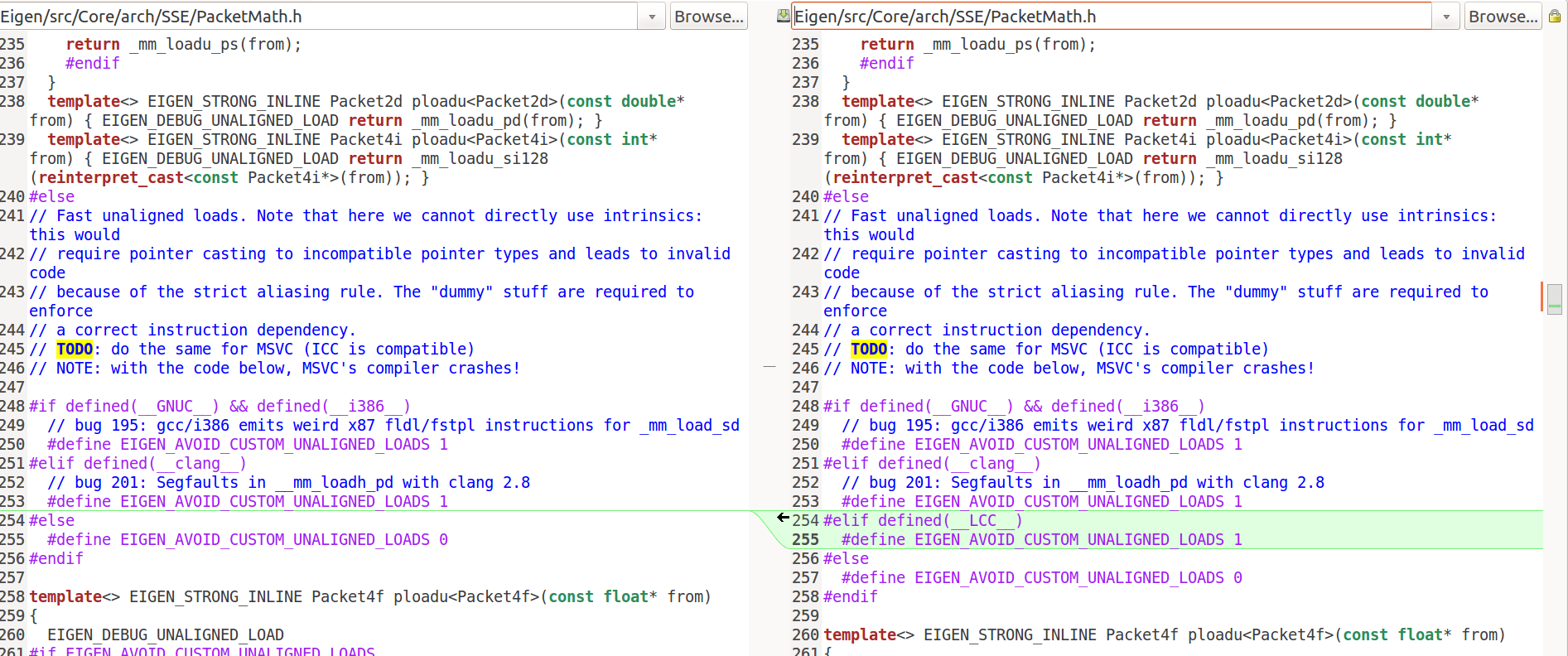
Task: Click 'return _mm_loadu_ps(from);' in right pane
Action: point(978,45)
